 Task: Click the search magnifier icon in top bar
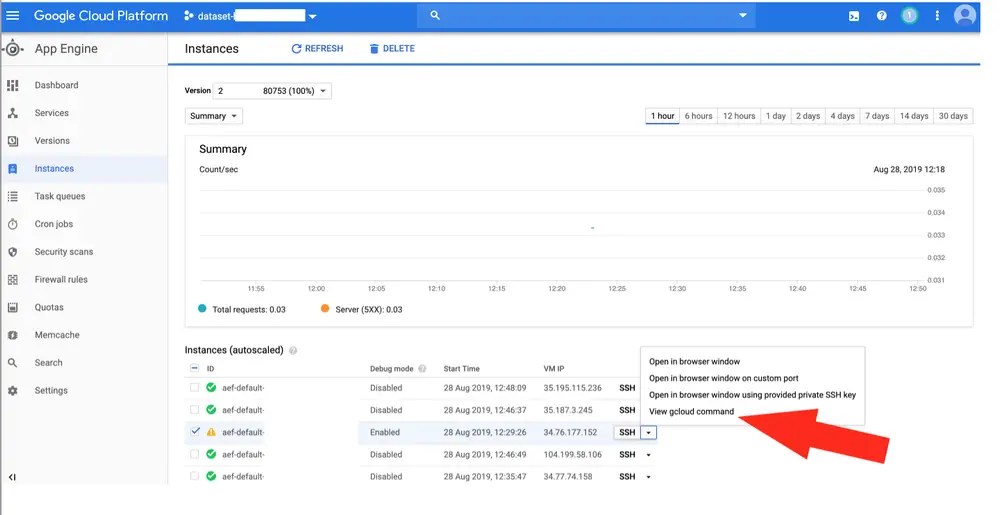(x=435, y=15)
